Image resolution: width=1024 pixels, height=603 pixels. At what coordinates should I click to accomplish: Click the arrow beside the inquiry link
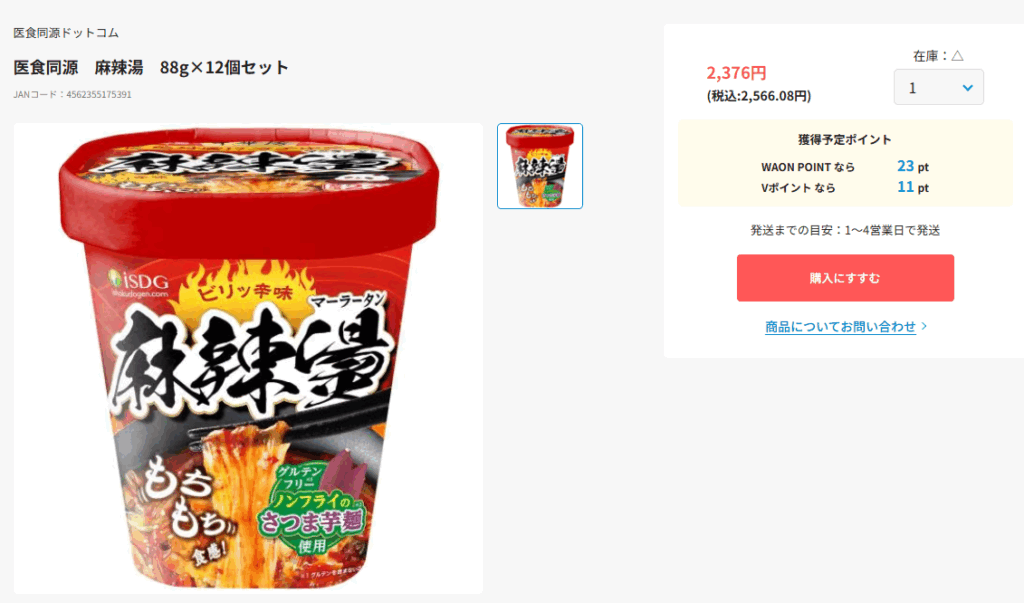point(924,325)
